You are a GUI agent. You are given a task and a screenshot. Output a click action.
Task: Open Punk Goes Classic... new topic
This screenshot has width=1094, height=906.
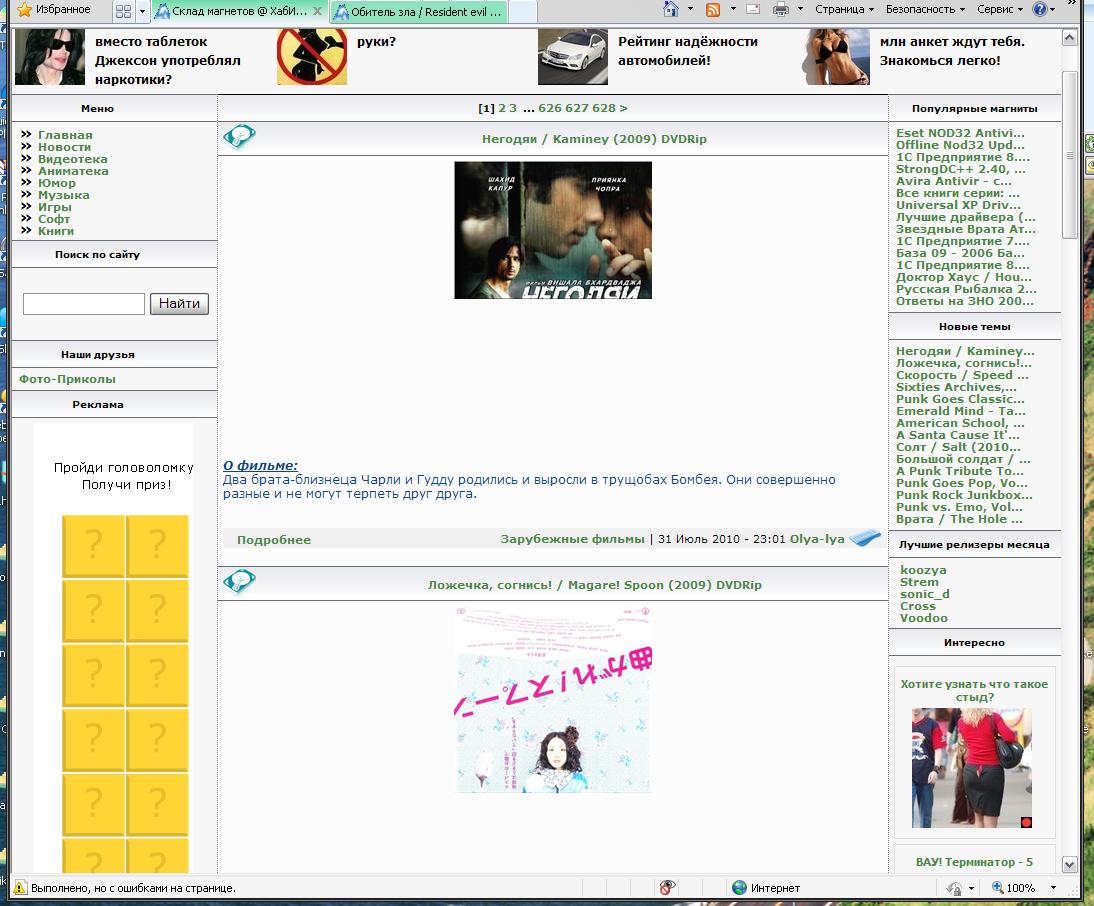(x=960, y=400)
